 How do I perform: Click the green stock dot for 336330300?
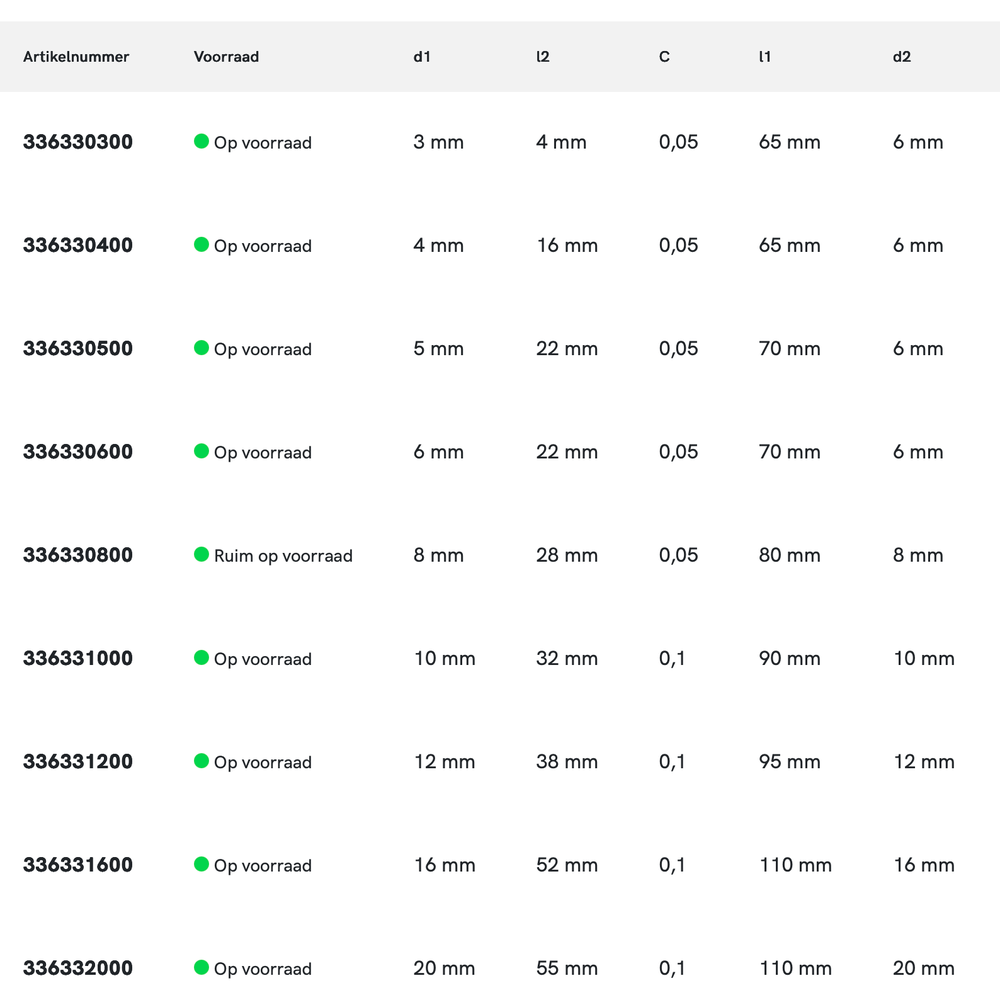[201, 141]
